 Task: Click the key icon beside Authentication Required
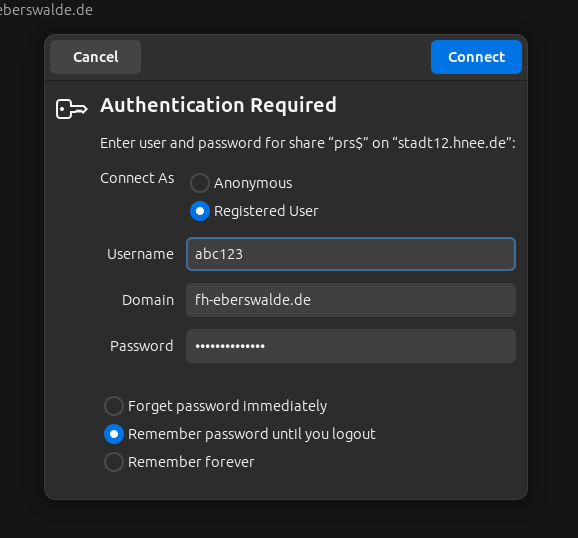click(x=72, y=109)
